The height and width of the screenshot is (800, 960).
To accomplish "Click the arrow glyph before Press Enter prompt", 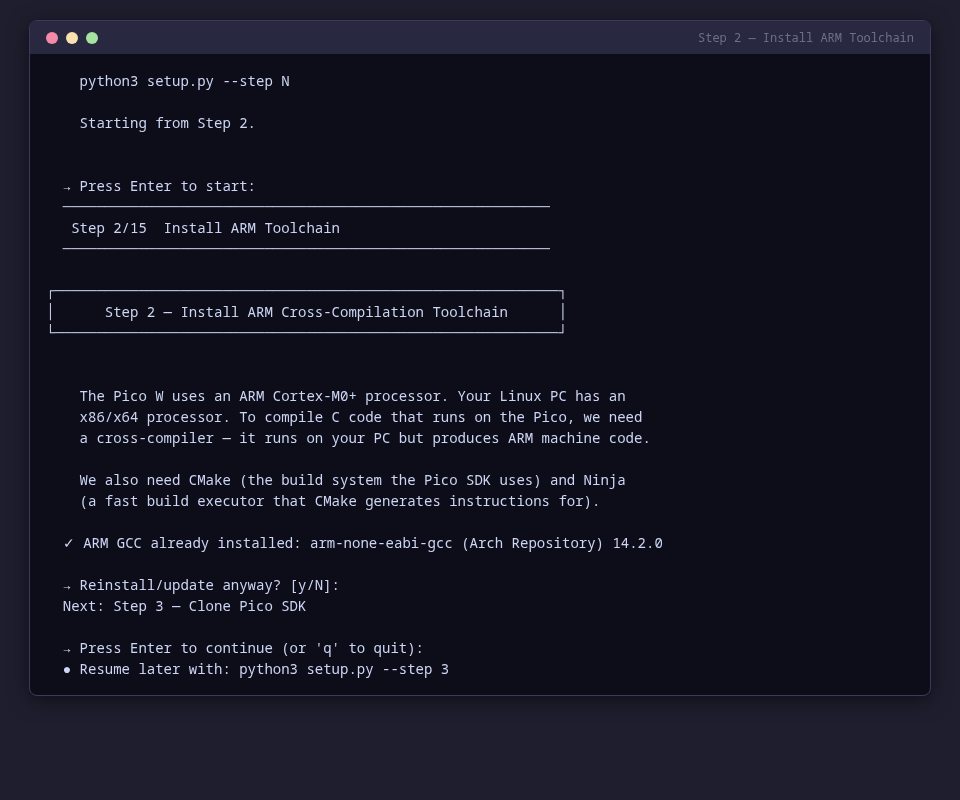I will (66, 187).
